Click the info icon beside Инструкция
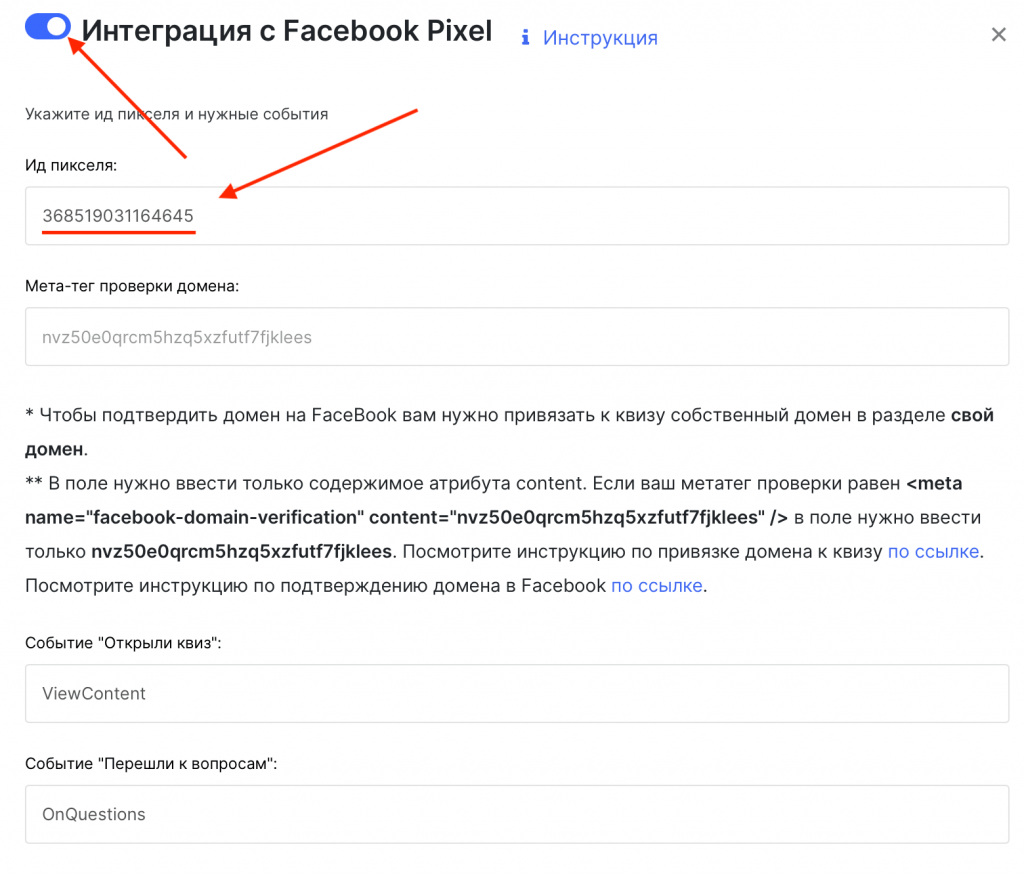The width and height of the screenshot is (1024, 874). tap(524, 38)
